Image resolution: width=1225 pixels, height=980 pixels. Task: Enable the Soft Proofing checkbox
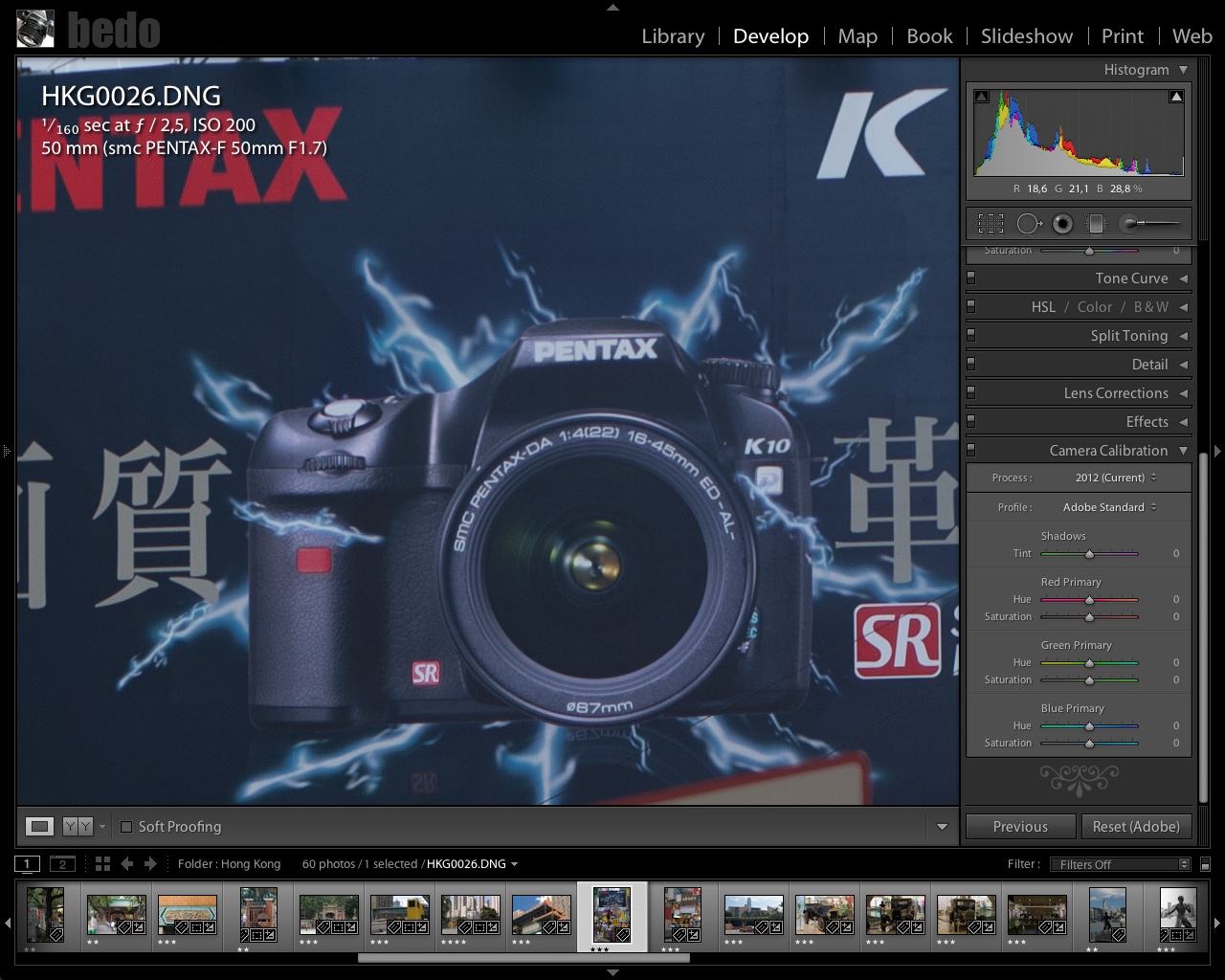[x=126, y=827]
